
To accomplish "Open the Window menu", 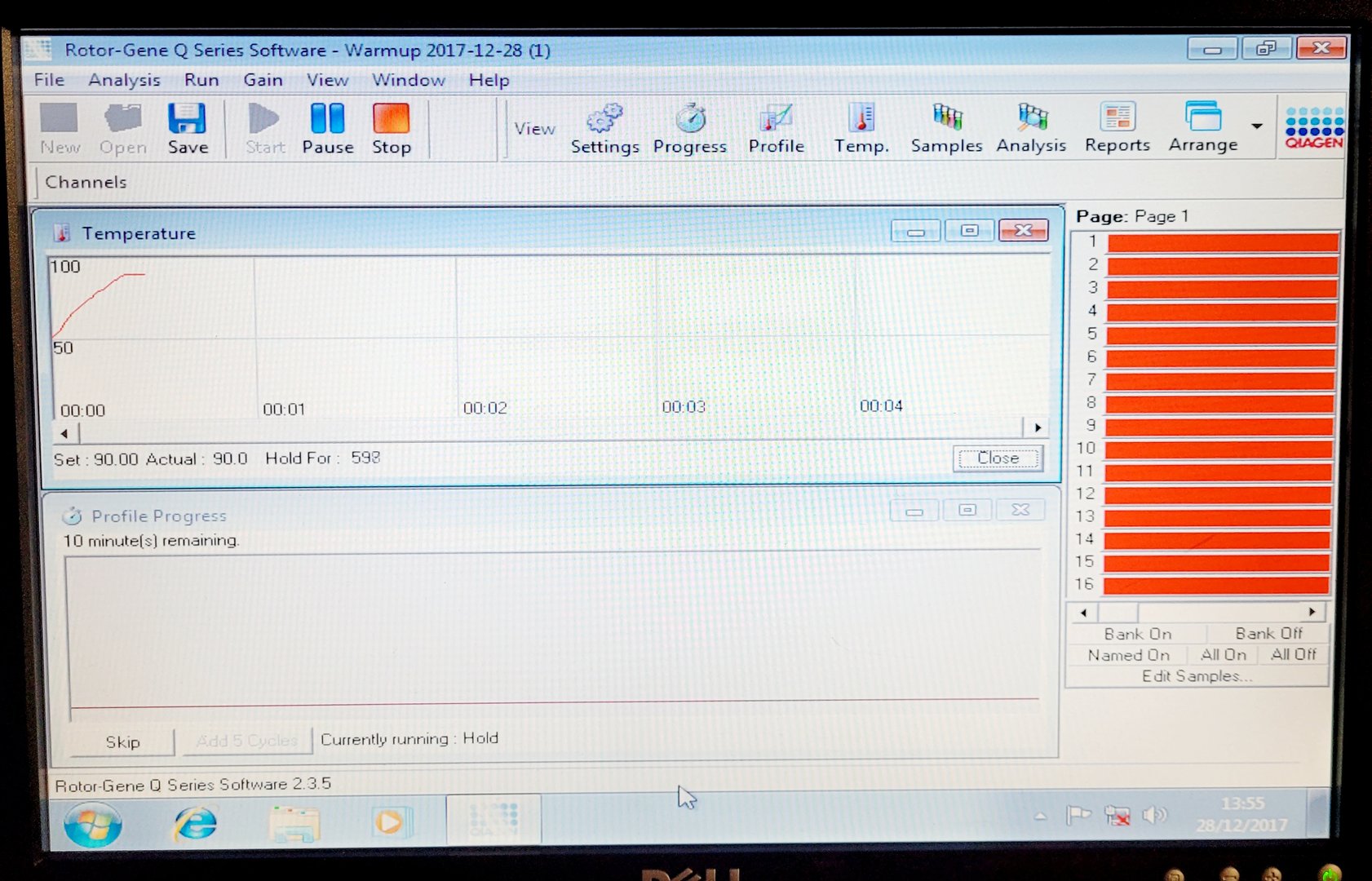I will (409, 80).
